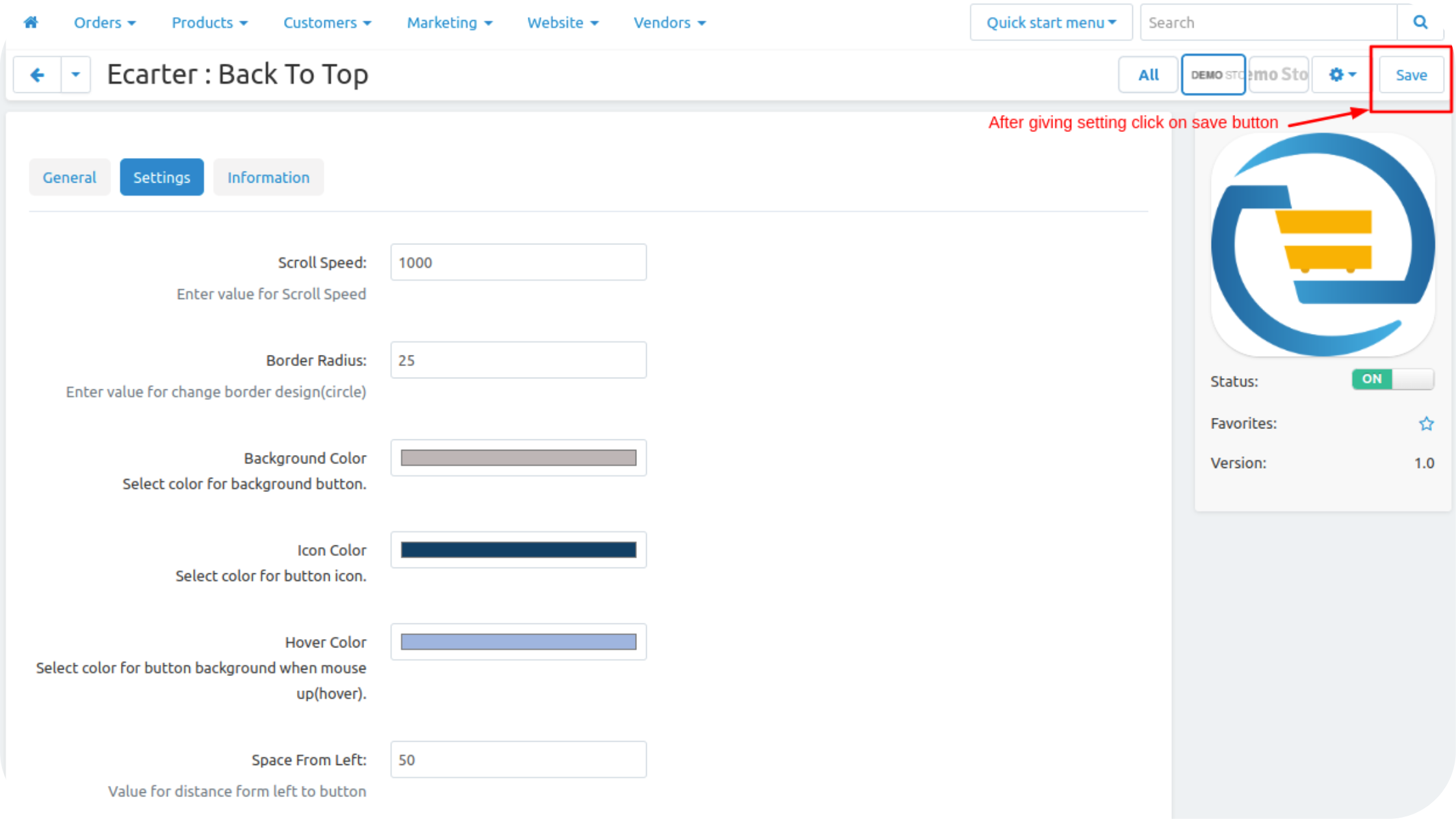The image size is (1456, 819).
Task: Click the search magnifier icon
Action: pyautogui.click(x=1420, y=23)
